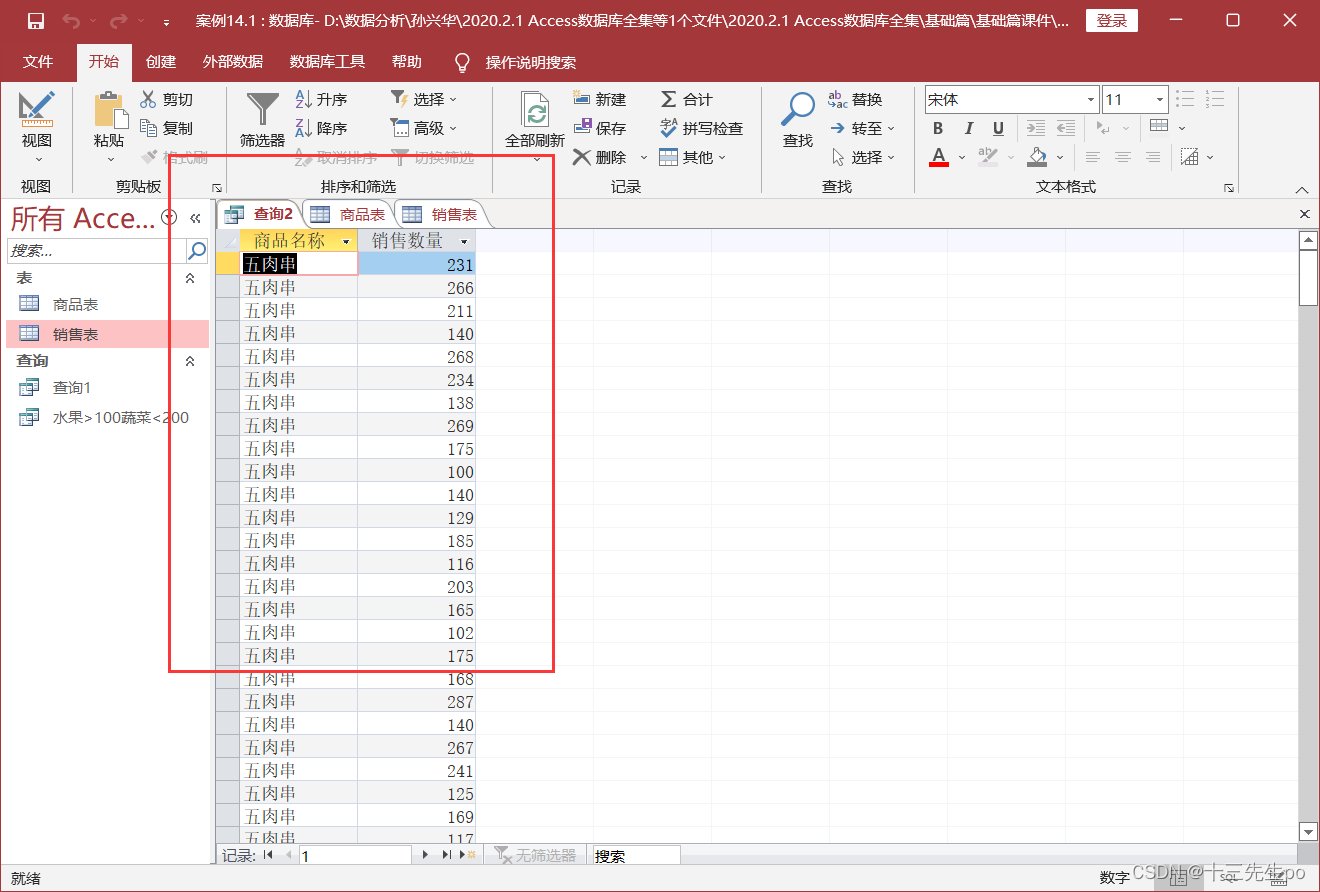The image size is (1320, 892).
Task: Switch to 商品表 document tab
Action: click(348, 214)
